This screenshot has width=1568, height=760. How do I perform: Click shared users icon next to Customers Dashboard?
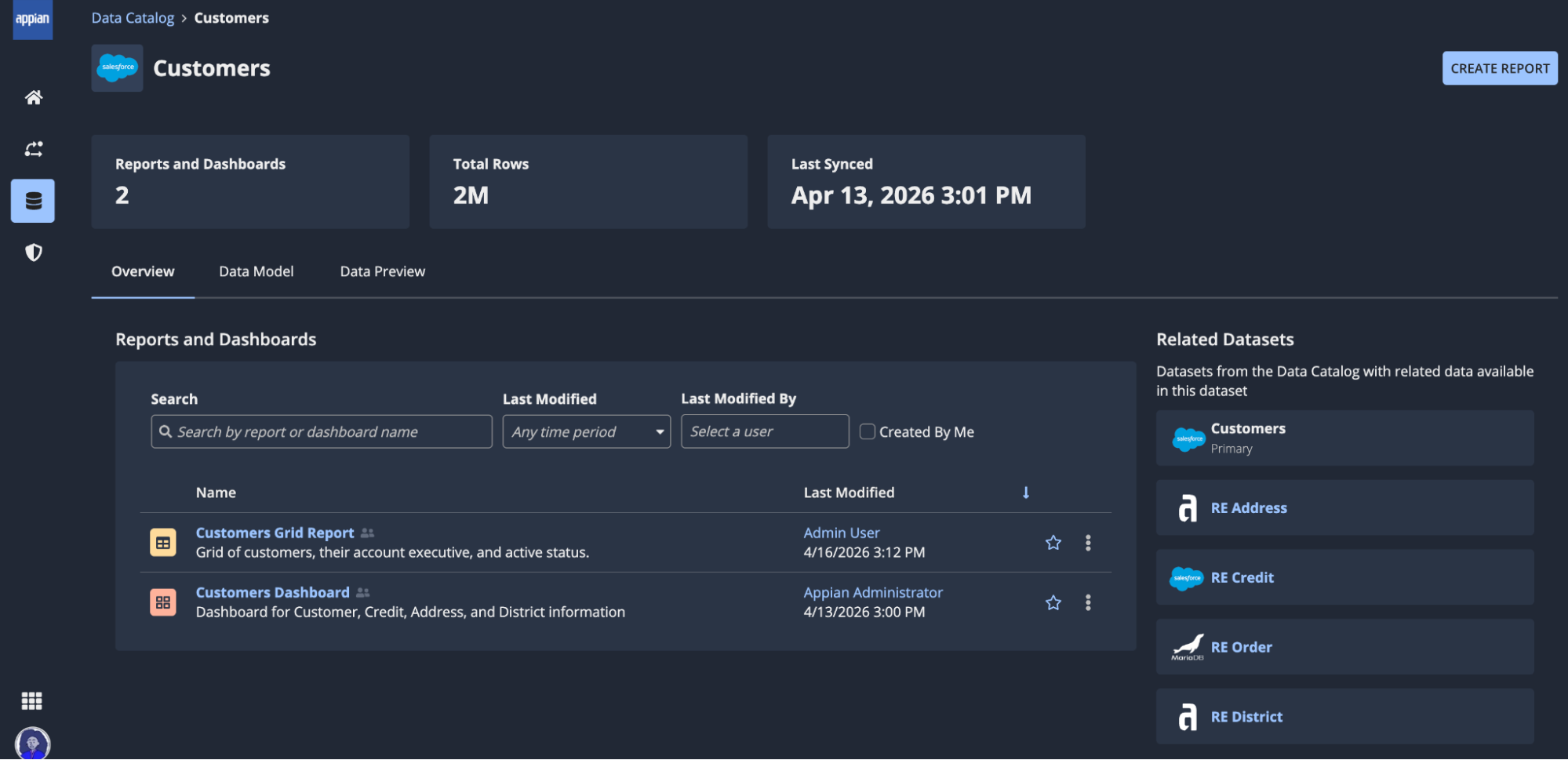pyautogui.click(x=362, y=593)
